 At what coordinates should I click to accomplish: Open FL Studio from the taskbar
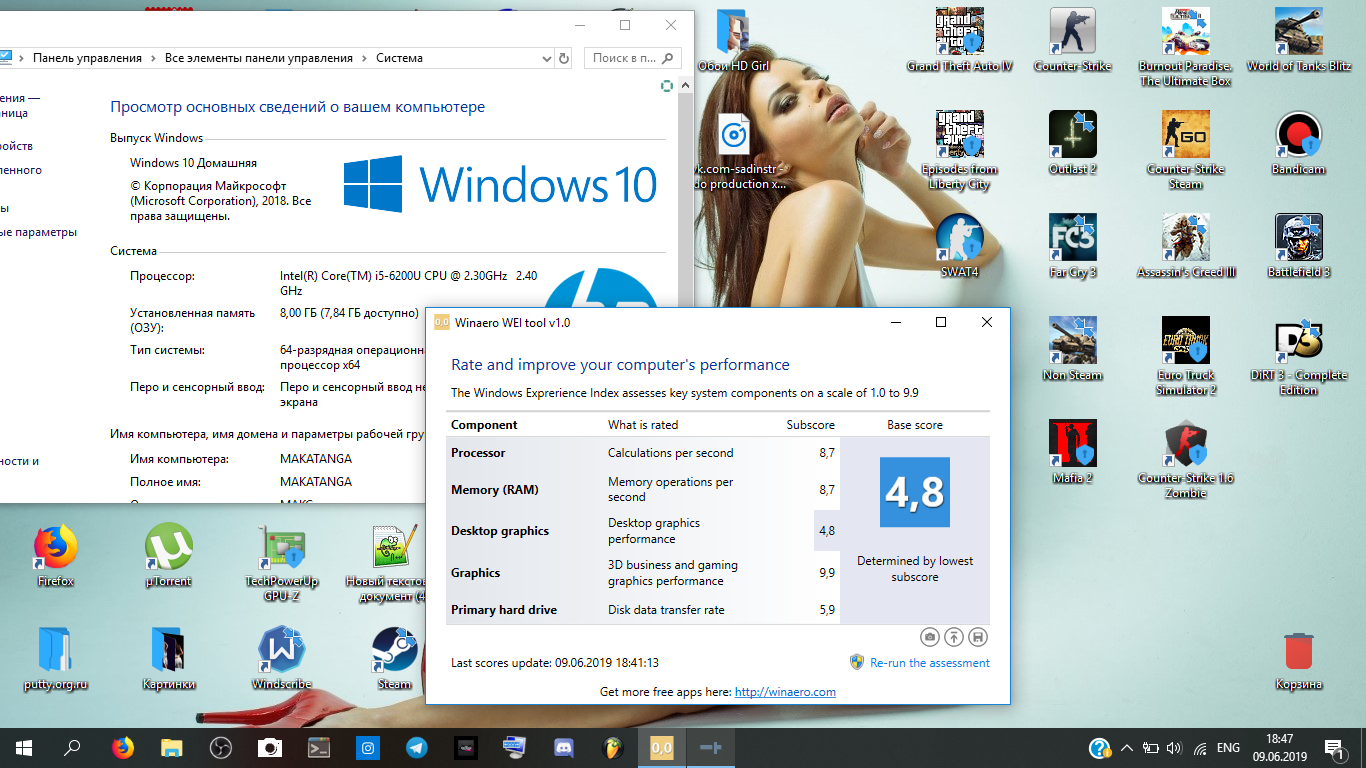[613, 747]
